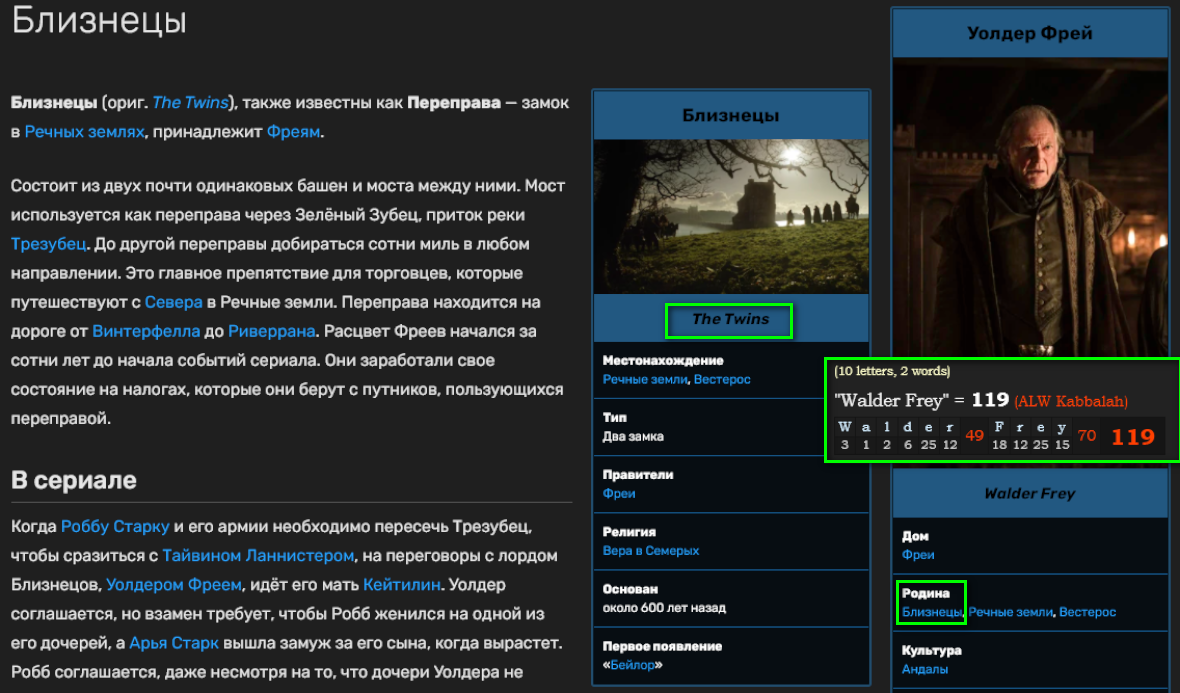Screen dimensions: 1180x693
Task: Click the "Родина" label in Walder Frey infobox
Action: click(x=926, y=593)
